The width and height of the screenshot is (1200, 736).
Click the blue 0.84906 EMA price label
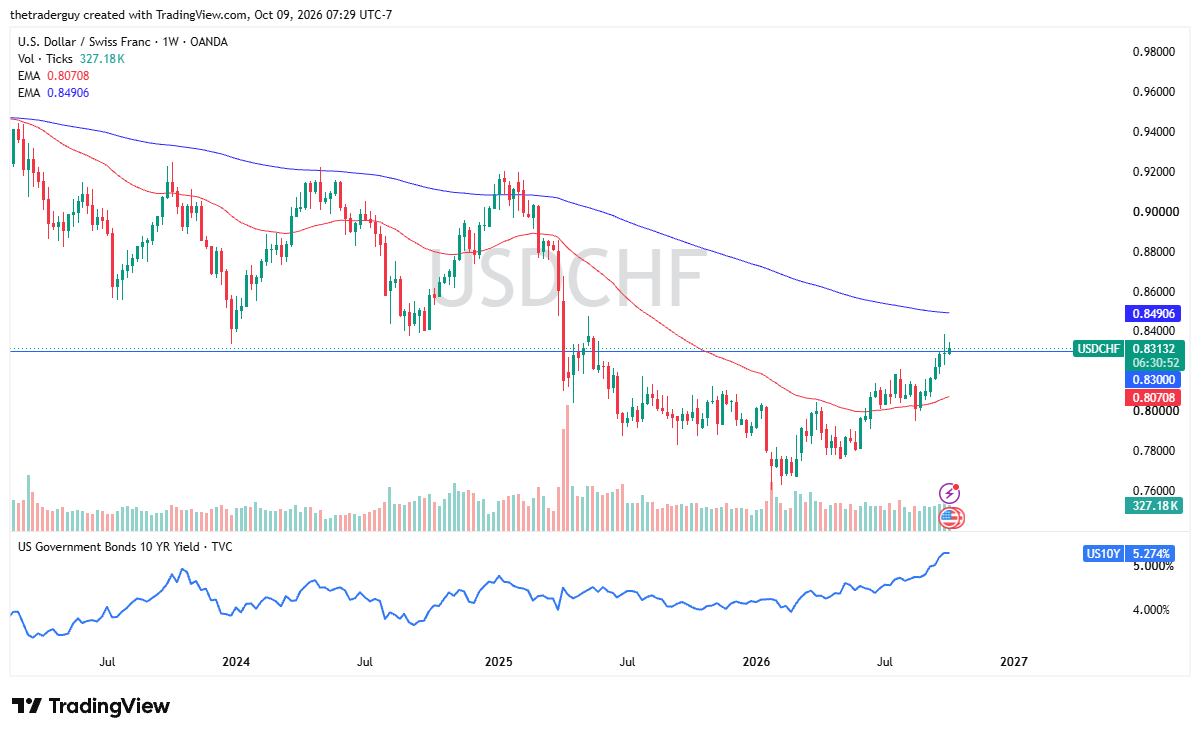click(x=1155, y=312)
